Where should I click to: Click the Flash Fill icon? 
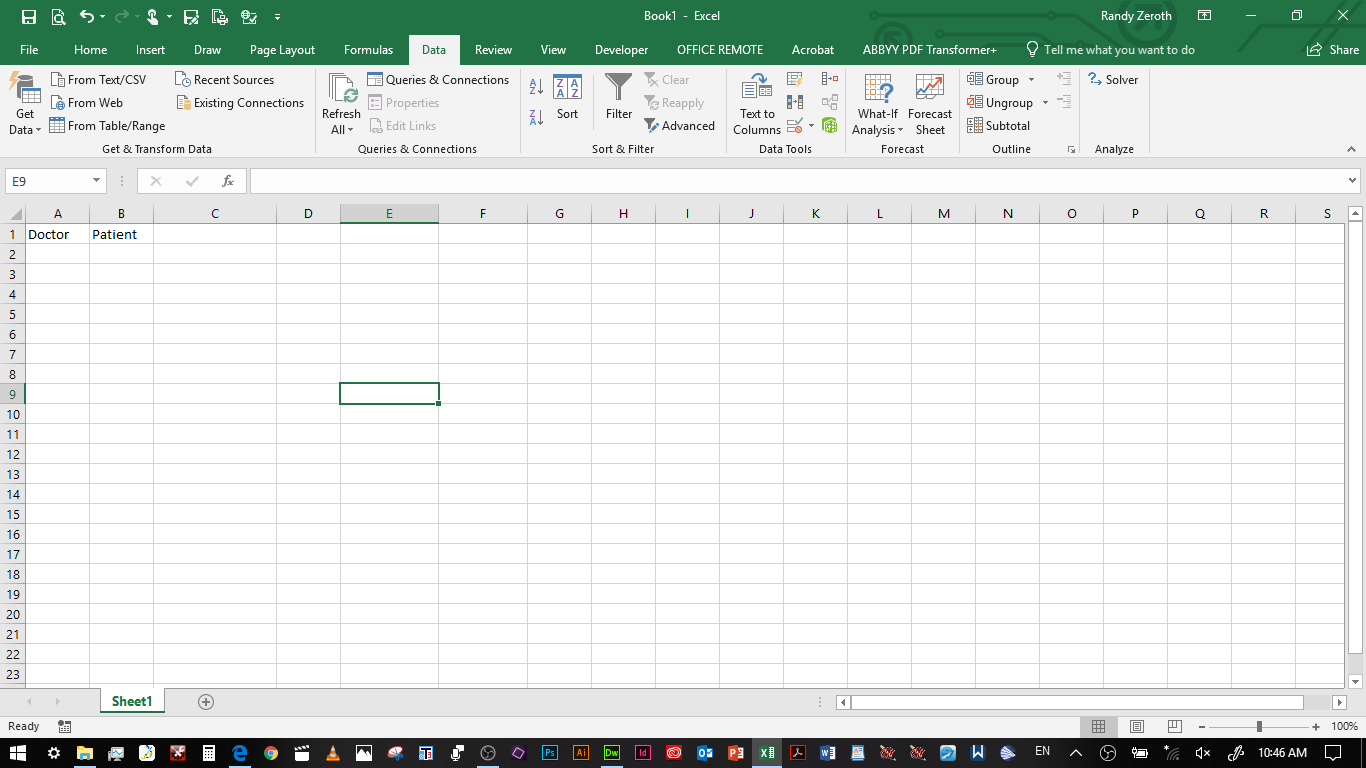click(794, 79)
